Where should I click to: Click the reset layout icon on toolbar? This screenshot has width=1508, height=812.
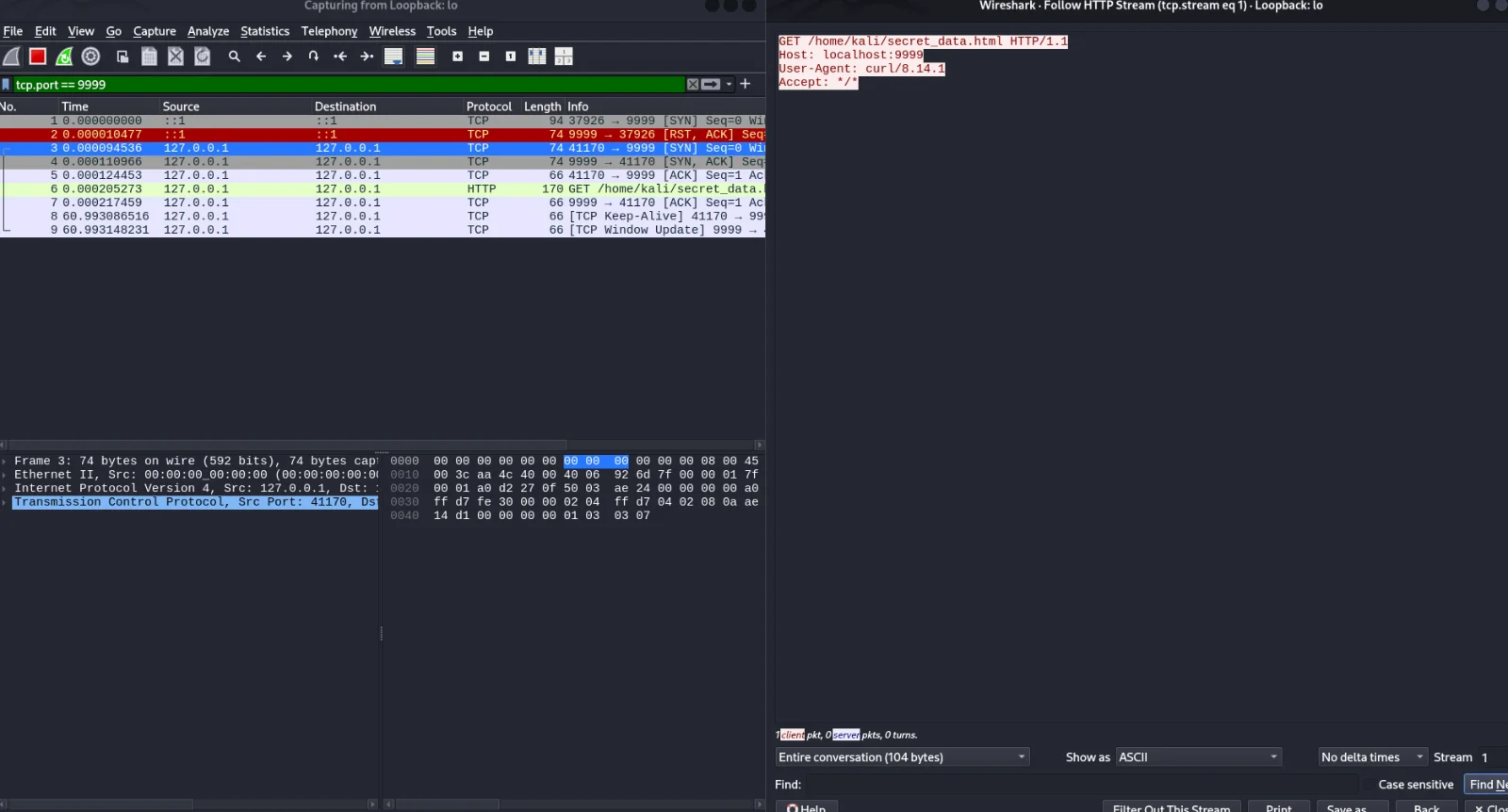[564, 57]
